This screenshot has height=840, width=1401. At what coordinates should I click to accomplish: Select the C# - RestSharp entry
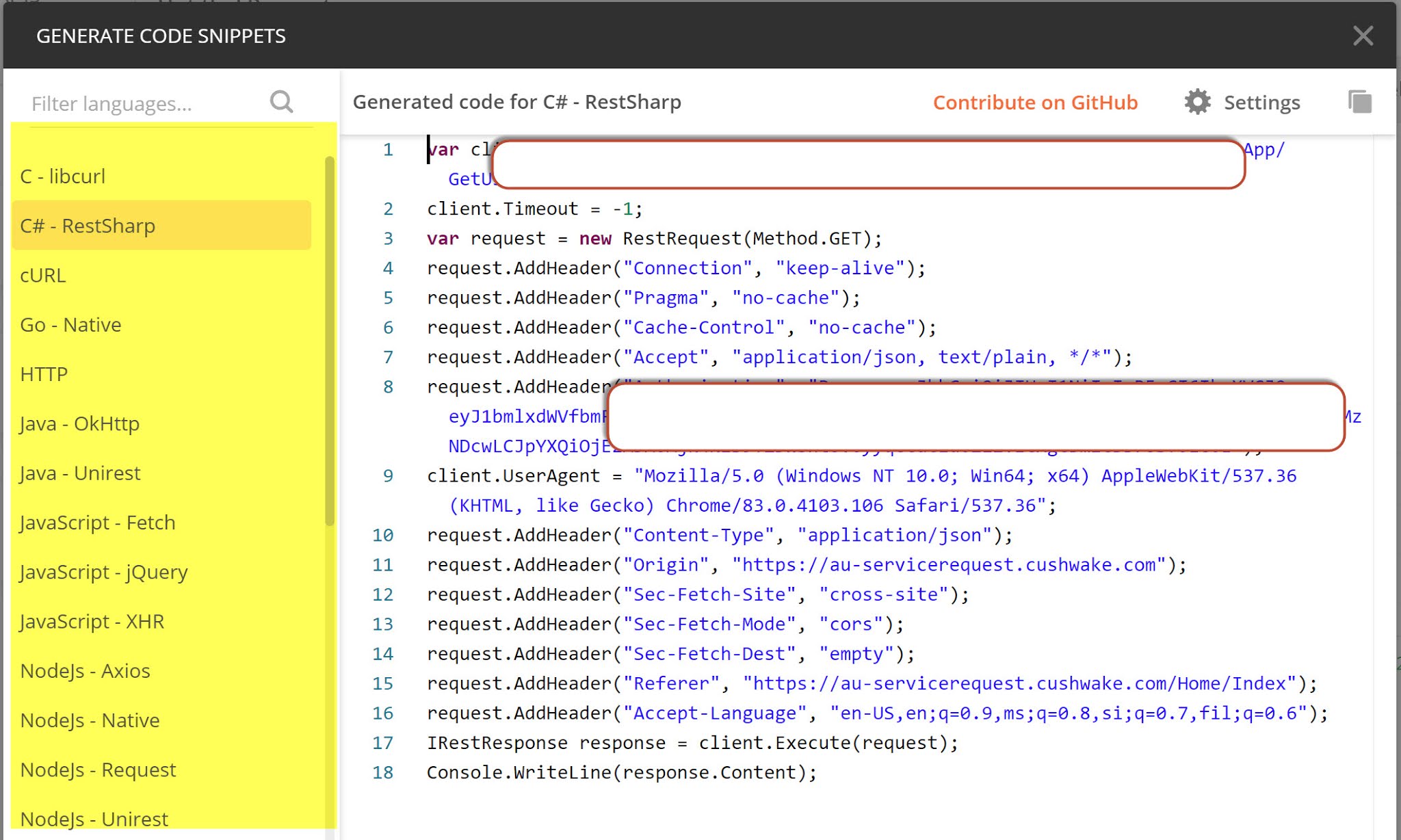tap(88, 226)
